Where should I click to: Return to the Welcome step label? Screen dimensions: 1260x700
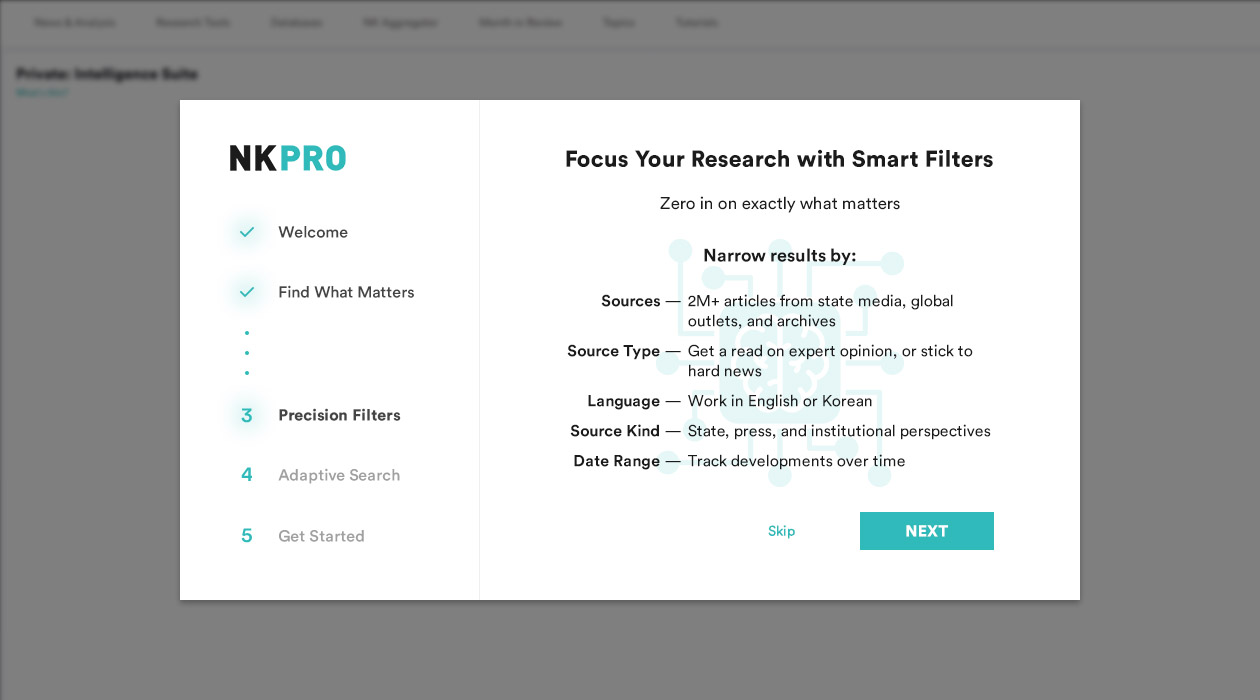click(313, 232)
